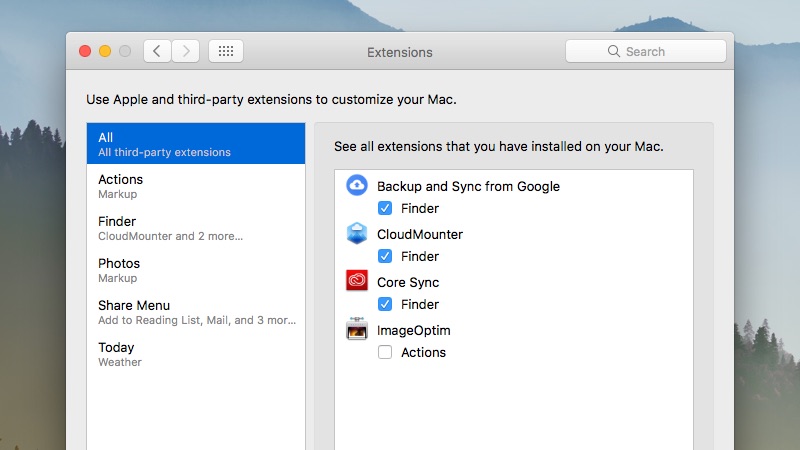Disable Finder extension for Backup and Sync

point(385,209)
